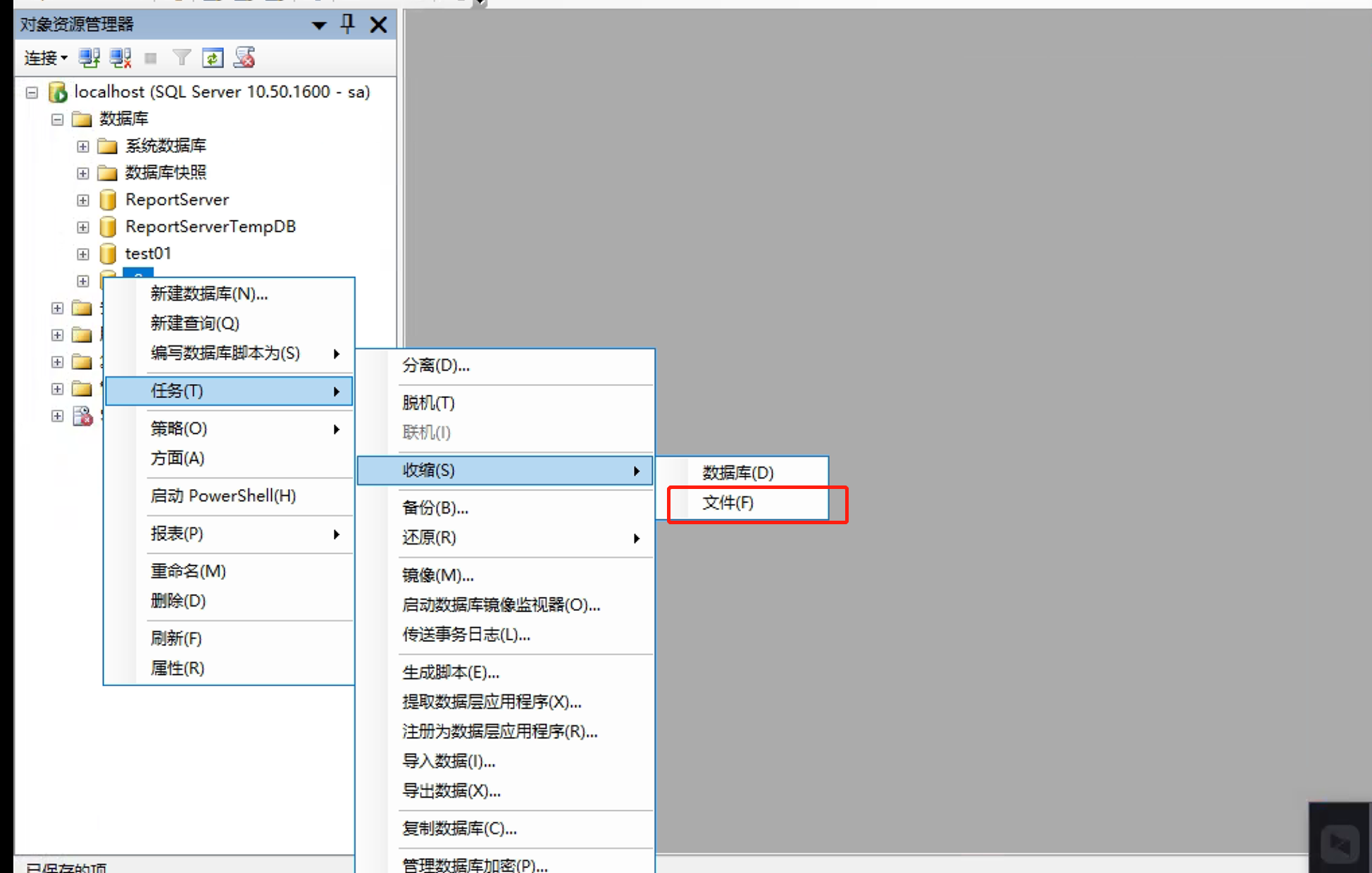Collapse the localhost server node
Screen dimensions: 1372x873
[x=32, y=92]
